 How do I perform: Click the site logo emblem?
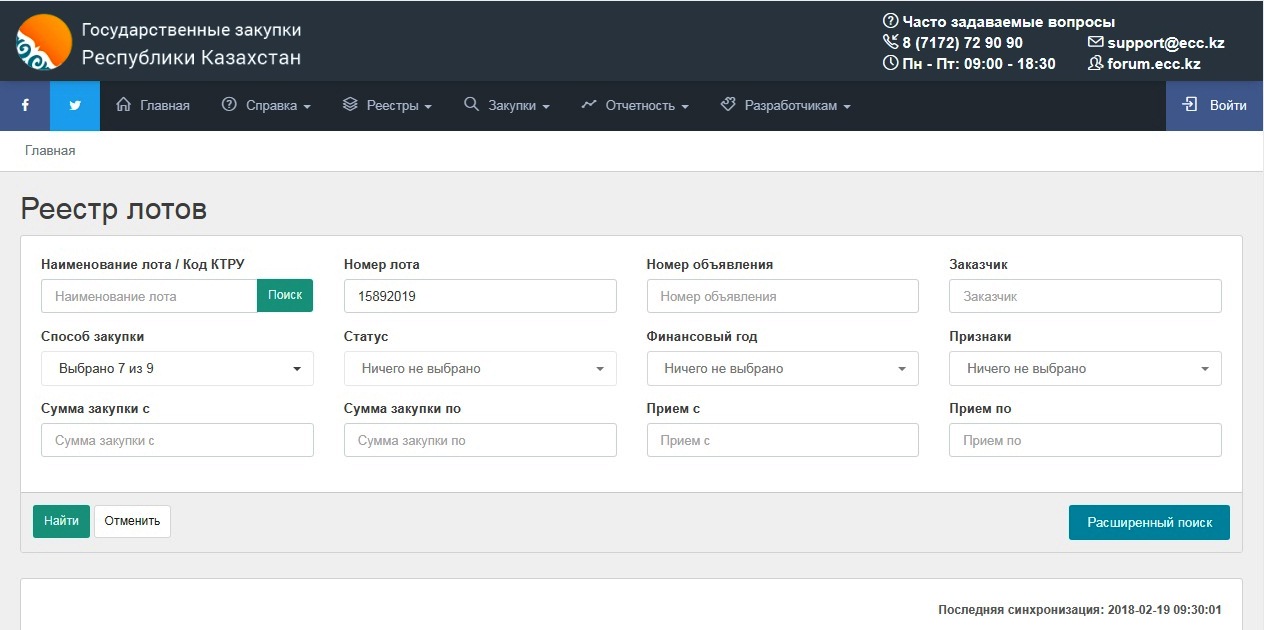[44, 42]
